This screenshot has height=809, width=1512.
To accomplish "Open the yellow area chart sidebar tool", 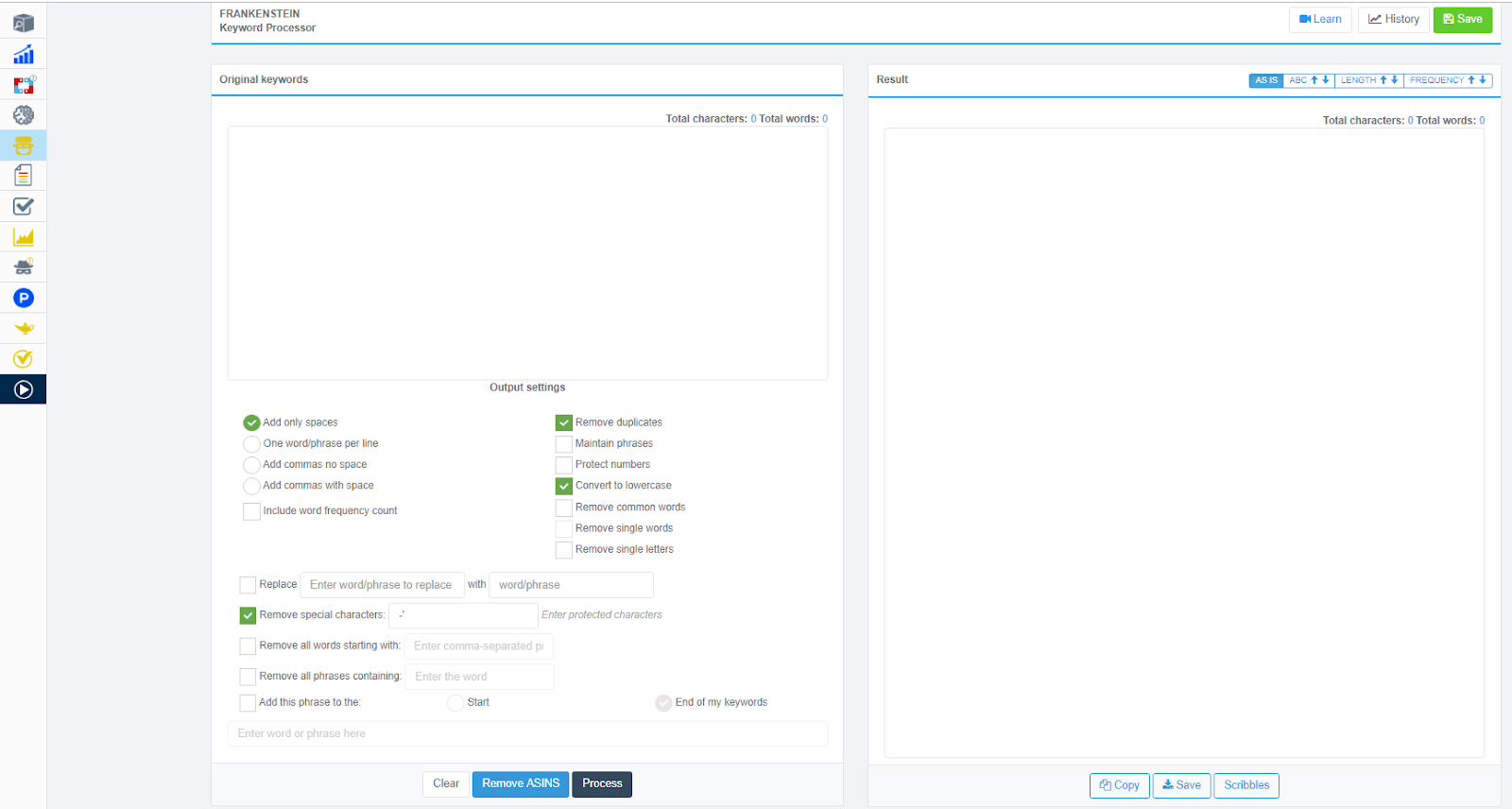I will [x=24, y=237].
